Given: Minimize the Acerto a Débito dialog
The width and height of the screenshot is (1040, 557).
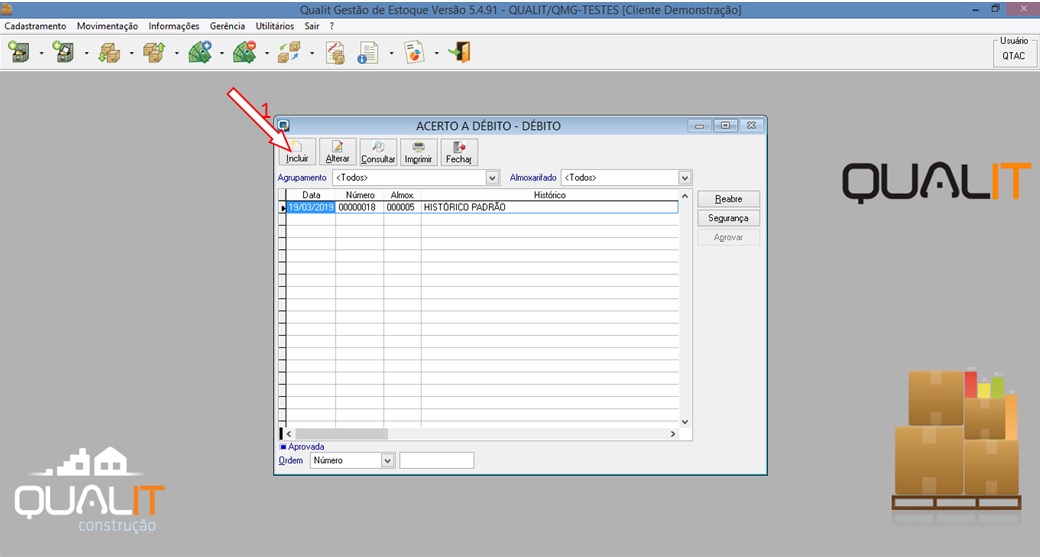Looking at the screenshot, I should pos(699,125).
